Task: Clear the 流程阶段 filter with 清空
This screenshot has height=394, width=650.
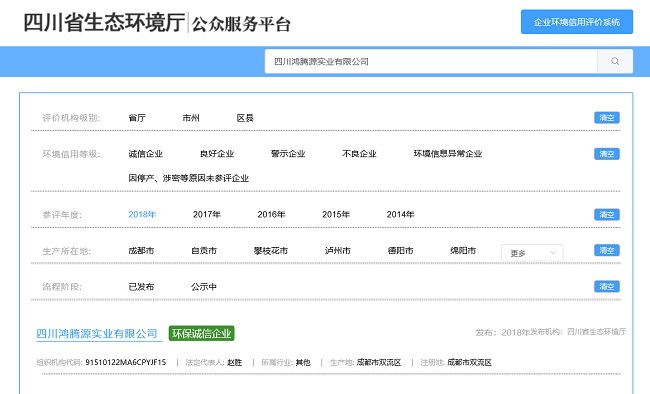Action: (x=607, y=287)
